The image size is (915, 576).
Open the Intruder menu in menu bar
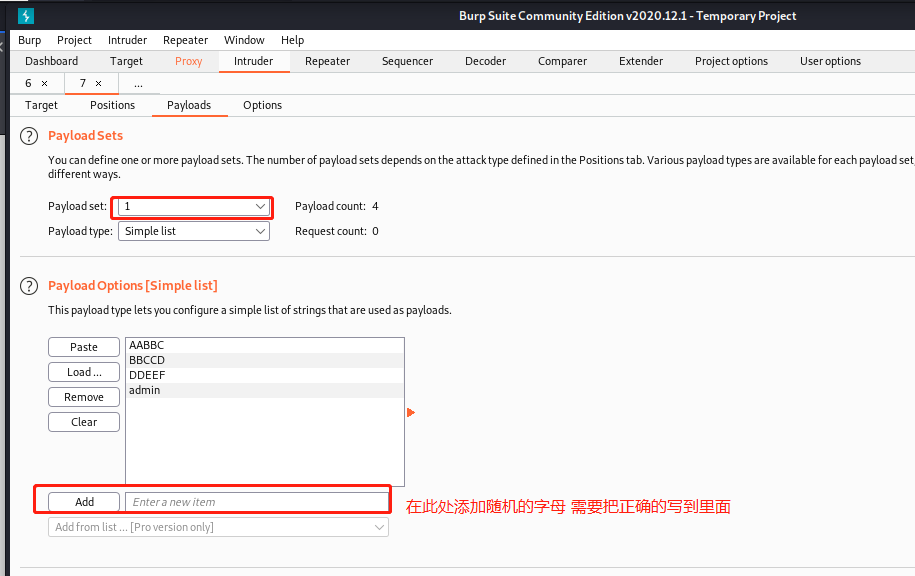click(127, 40)
